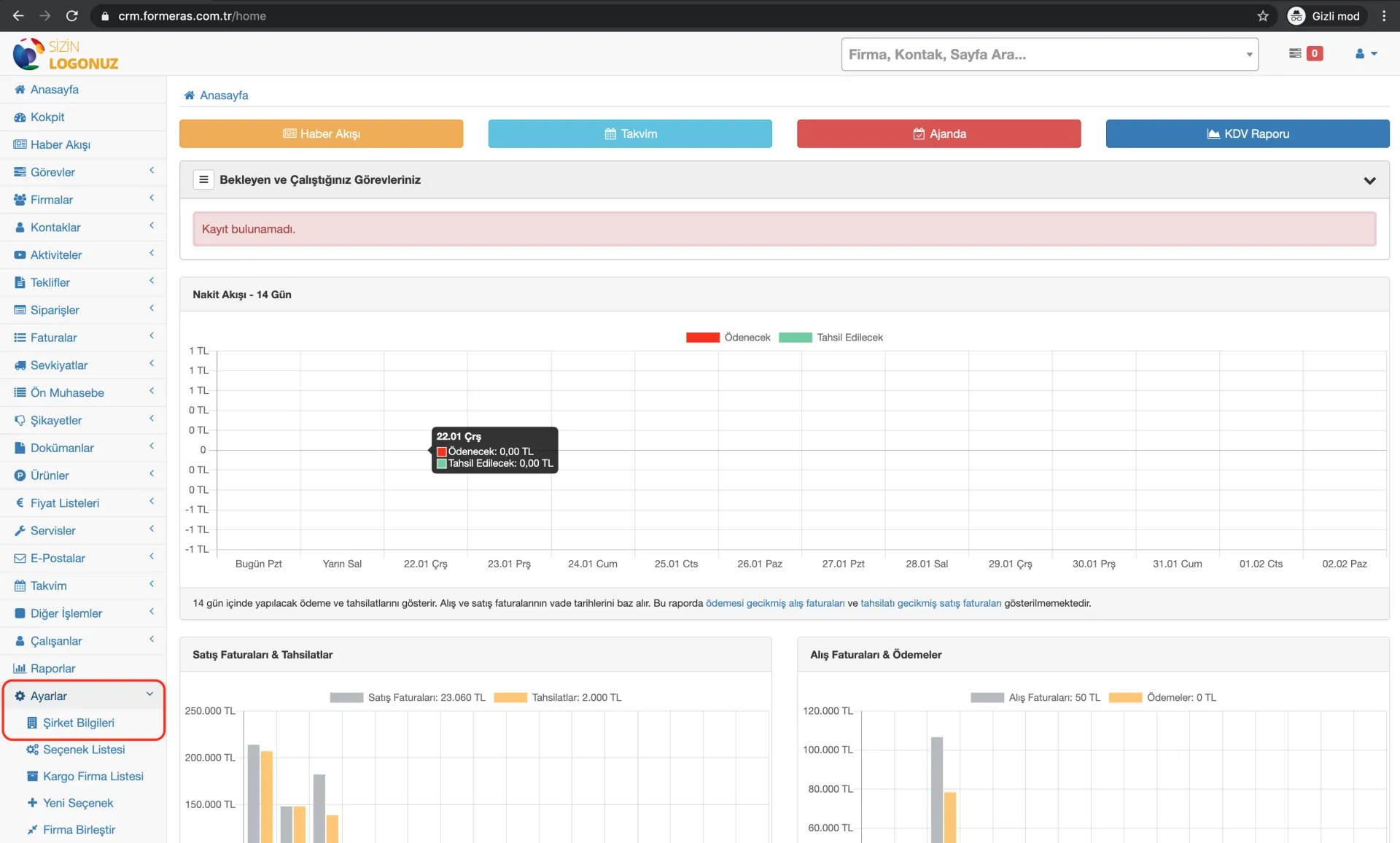
Task: Open the task list icon in the header
Action: (1295, 53)
